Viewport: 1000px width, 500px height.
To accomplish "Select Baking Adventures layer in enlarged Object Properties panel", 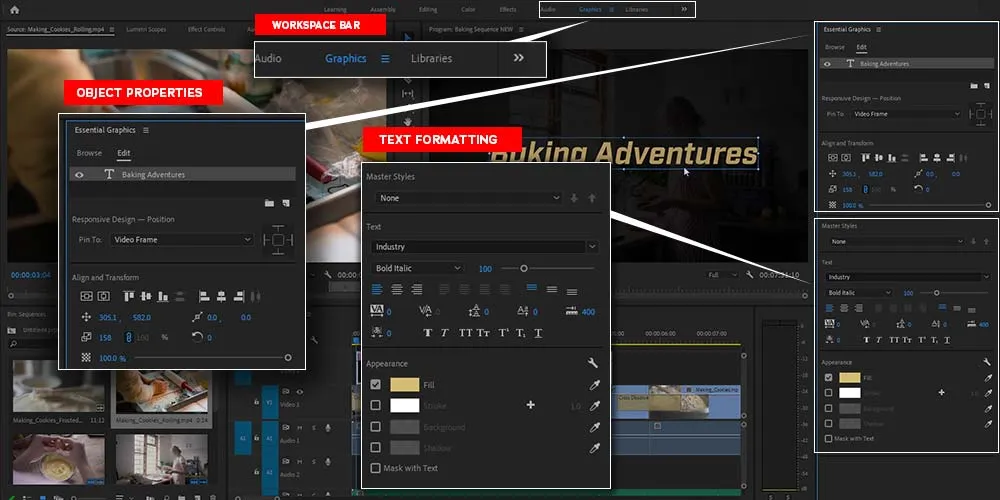I will pos(182,175).
